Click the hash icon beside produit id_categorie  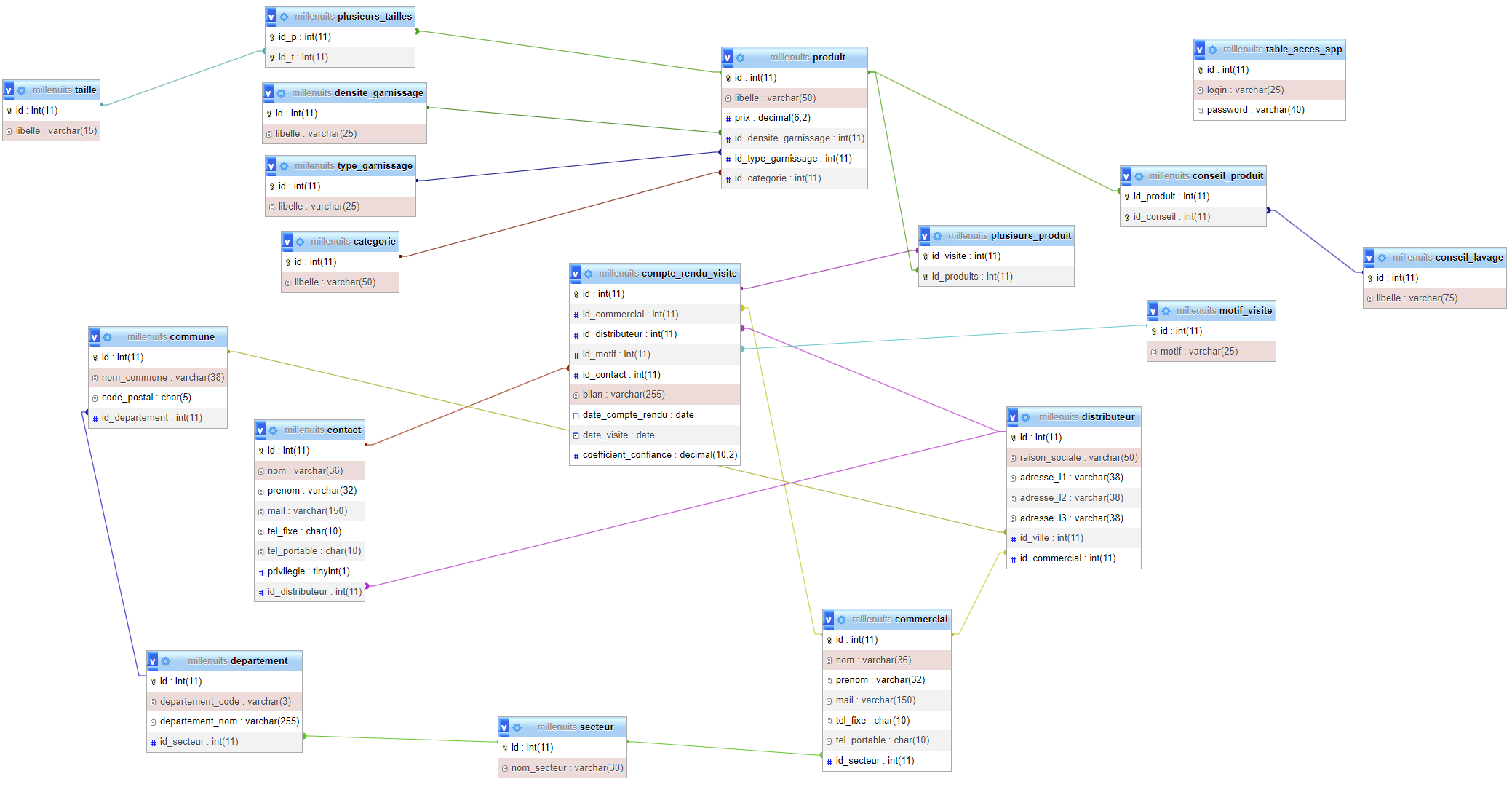[728, 178]
